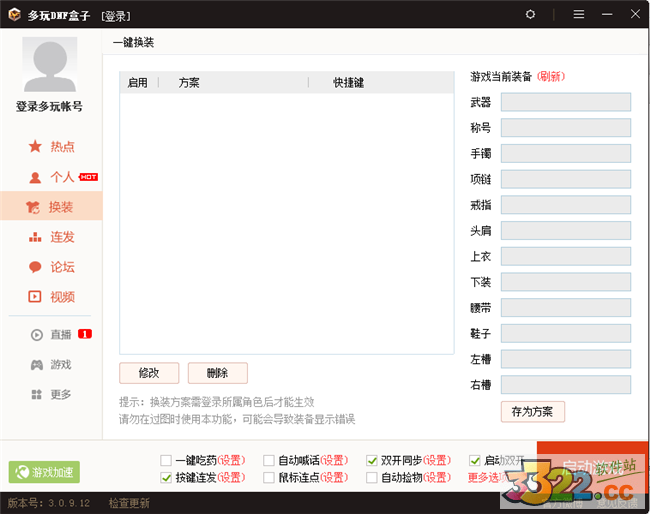This screenshot has height=514, width=650.
Task: Click the 右槽 equipment field
Action: 566,385
